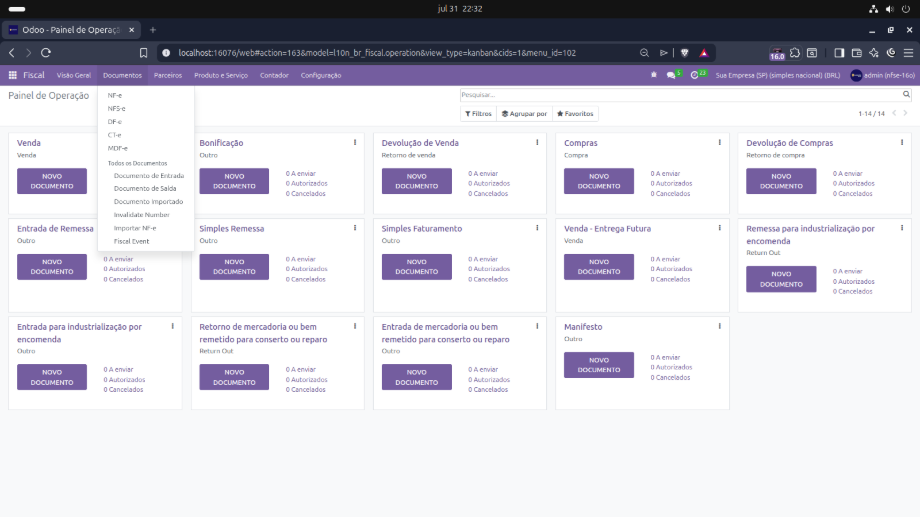Open the Odoo apps grid menu
Image resolution: width=920 pixels, height=517 pixels.
point(12,75)
